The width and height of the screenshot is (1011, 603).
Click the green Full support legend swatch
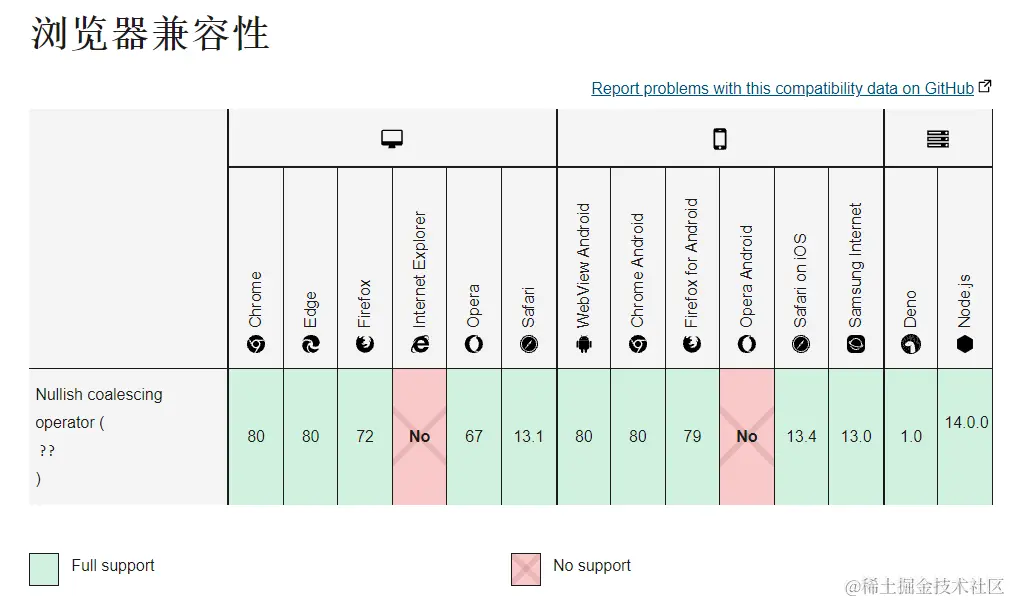coord(44,569)
